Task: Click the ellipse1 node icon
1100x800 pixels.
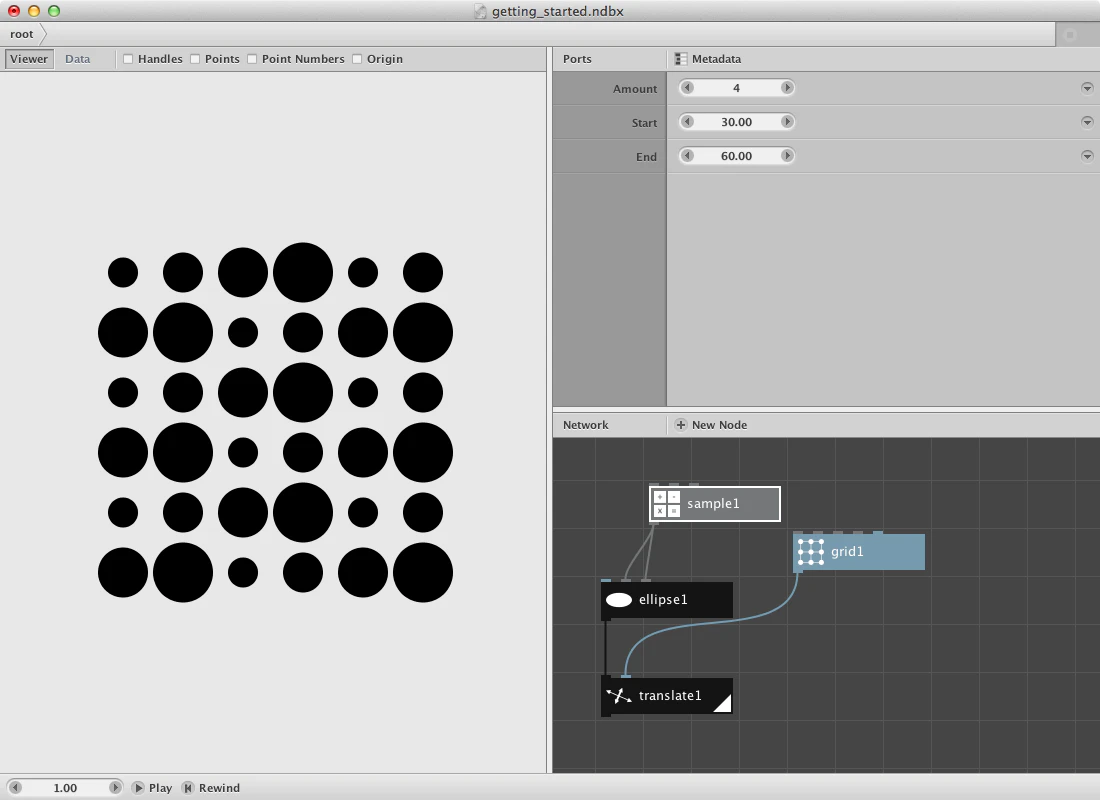Action: (619, 600)
